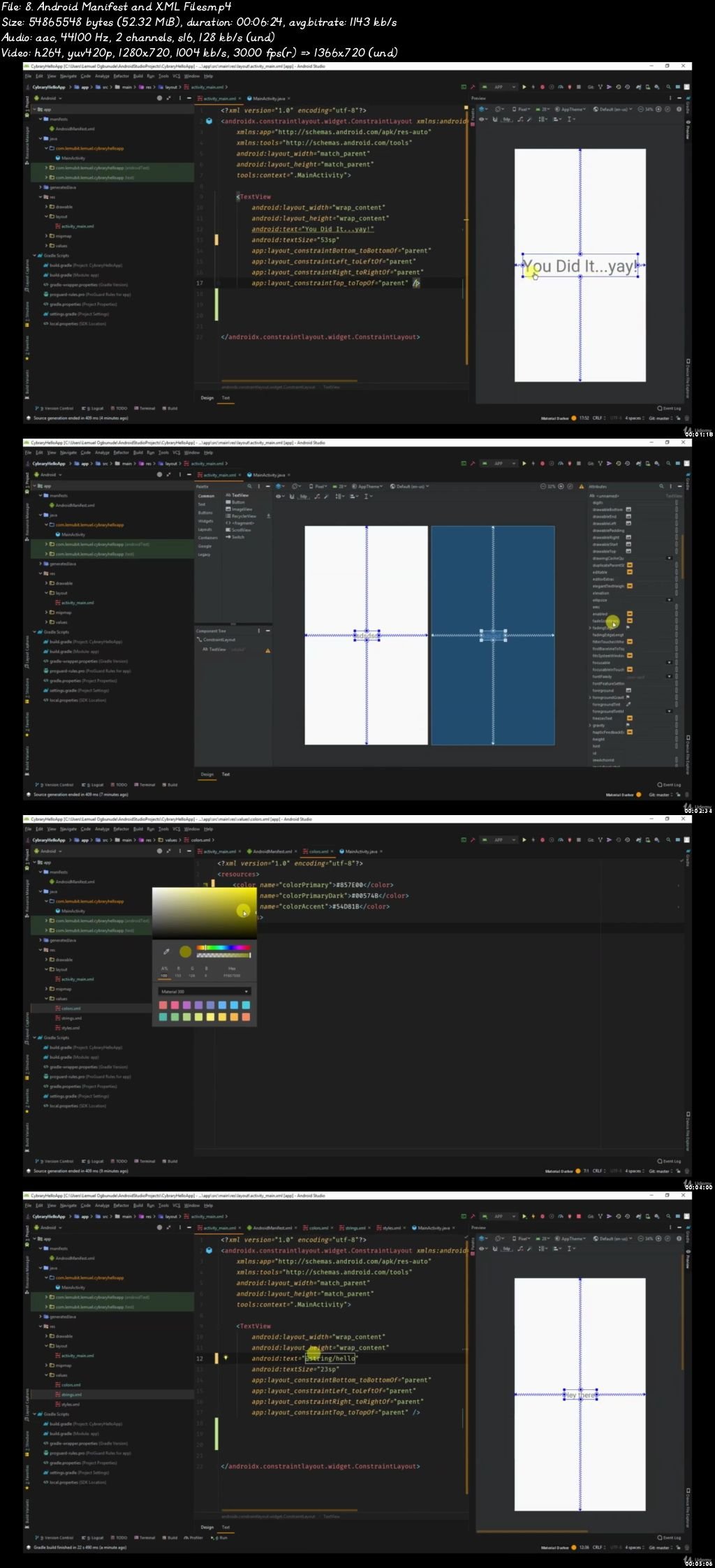Open the ellipsize dropdown in Attributes
The height and width of the screenshot is (1568, 715).
pos(670,600)
